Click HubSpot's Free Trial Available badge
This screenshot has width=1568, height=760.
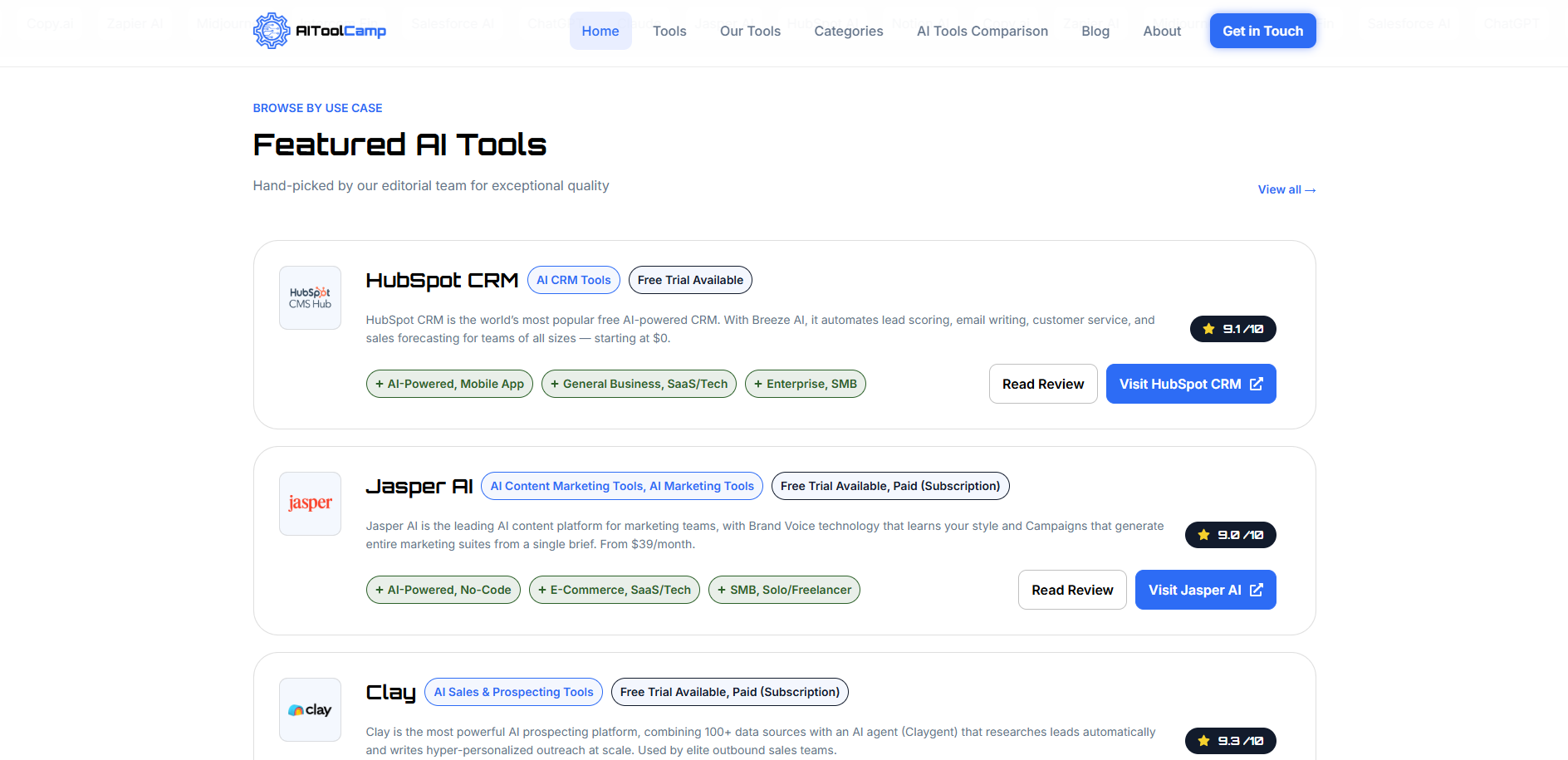pyautogui.click(x=690, y=280)
